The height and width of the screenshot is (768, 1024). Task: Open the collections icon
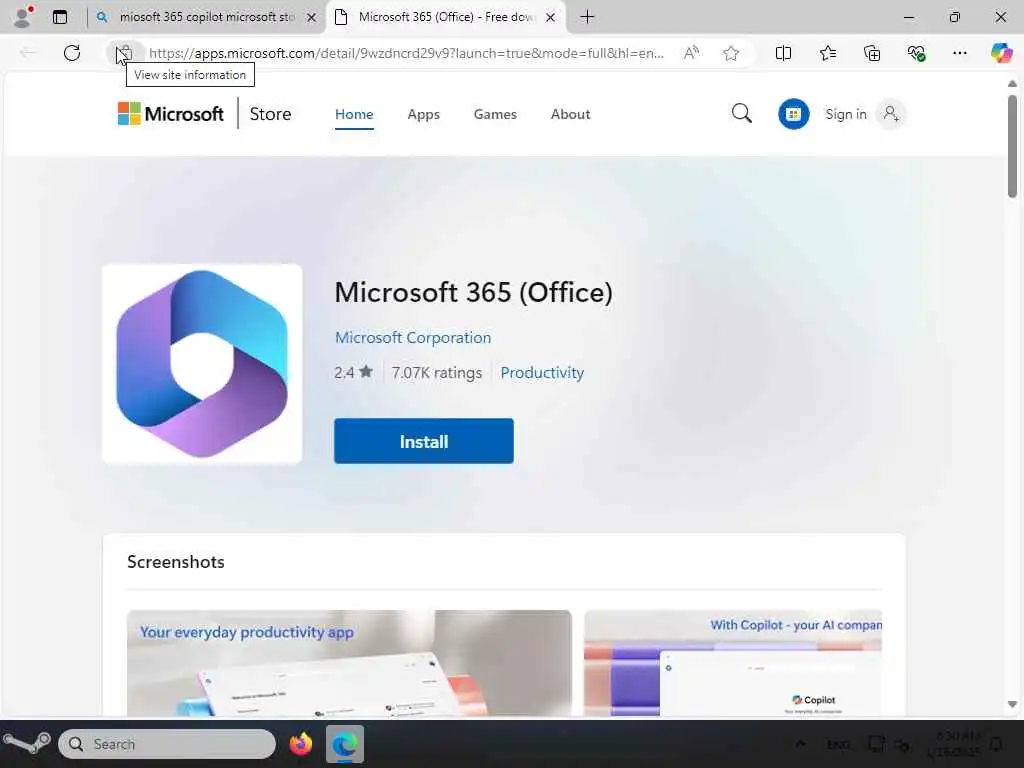[x=872, y=53]
